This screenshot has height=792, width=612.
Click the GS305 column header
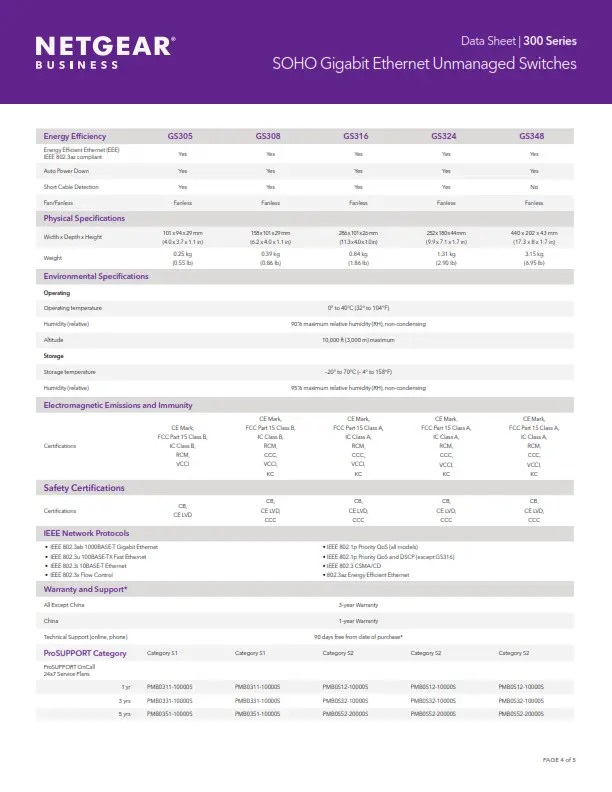[182, 136]
